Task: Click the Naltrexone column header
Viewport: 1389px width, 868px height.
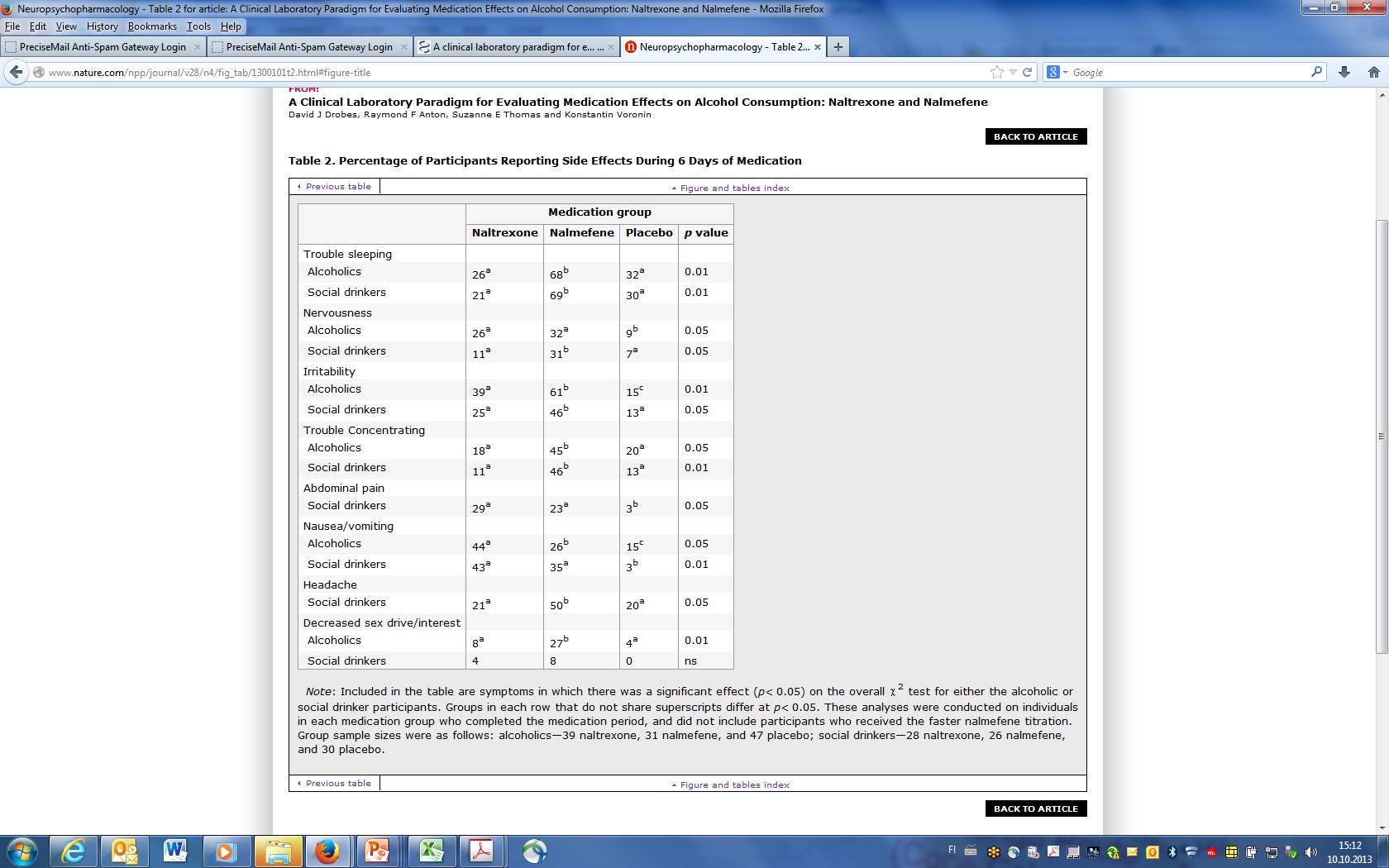Action: pyautogui.click(x=504, y=232)
